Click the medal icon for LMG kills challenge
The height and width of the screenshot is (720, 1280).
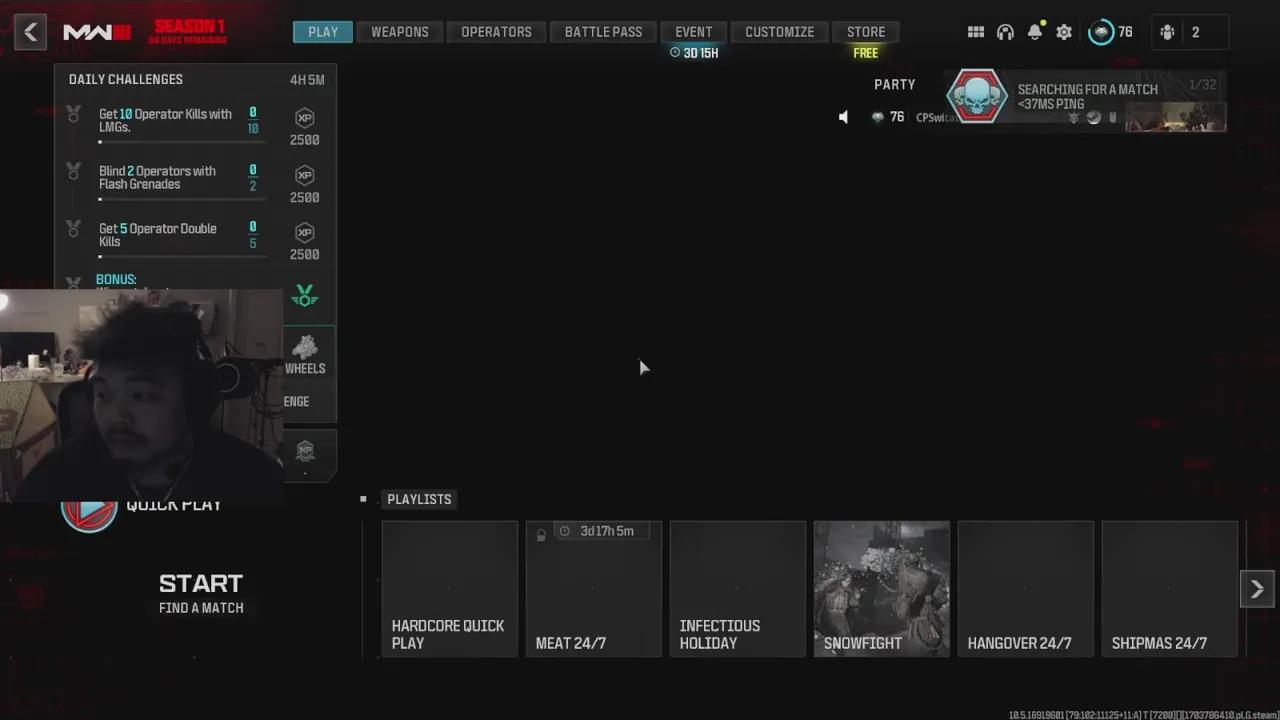pyautogui.click(x=73, y=114)
